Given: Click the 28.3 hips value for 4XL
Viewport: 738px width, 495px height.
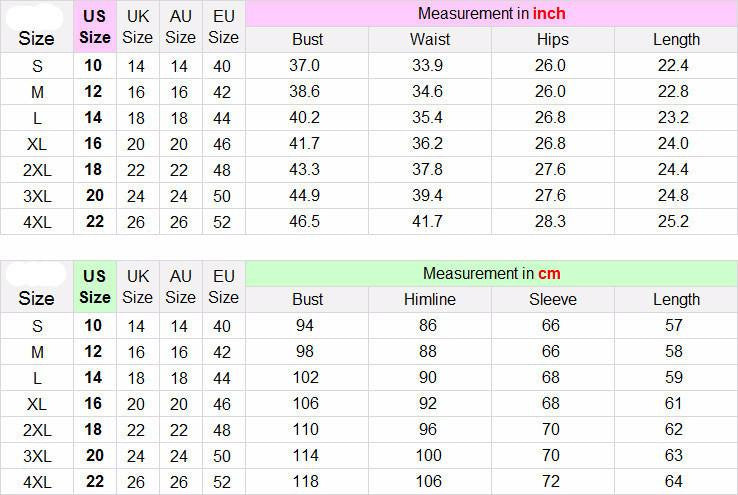Looking at the screenshot, I should 550,221.
